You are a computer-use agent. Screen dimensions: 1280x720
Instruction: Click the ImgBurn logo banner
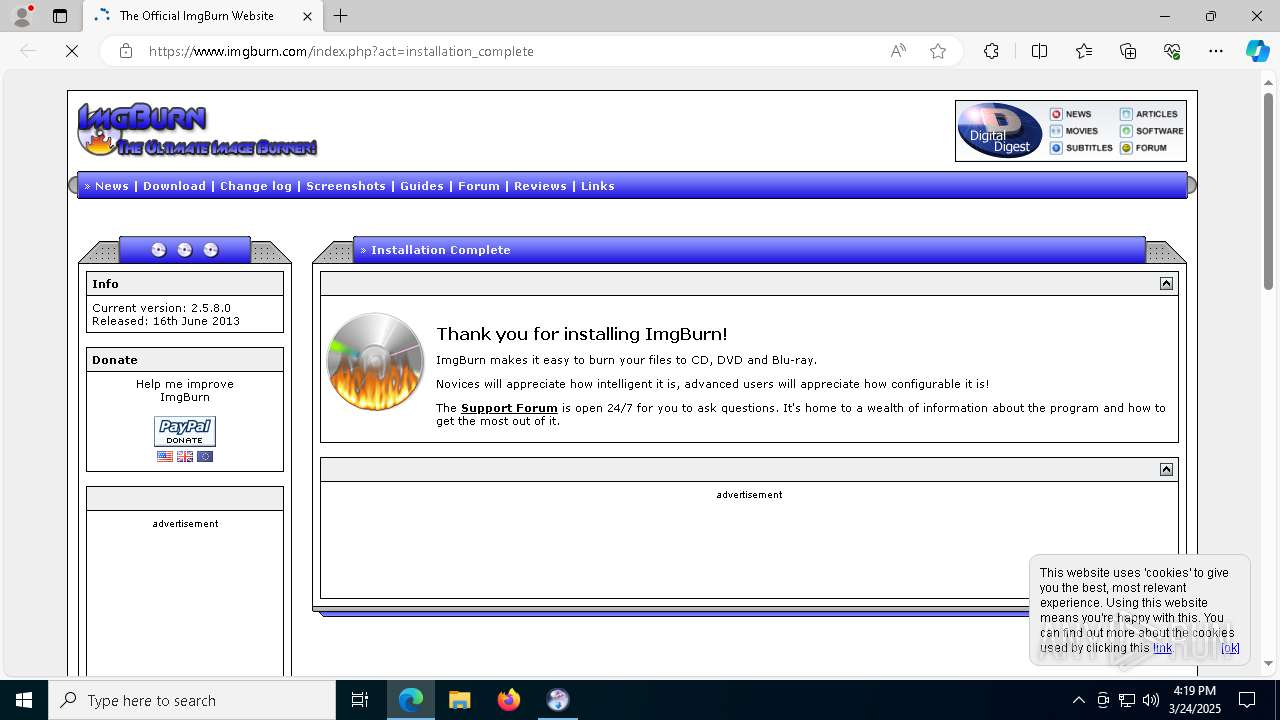click(197, 130)
